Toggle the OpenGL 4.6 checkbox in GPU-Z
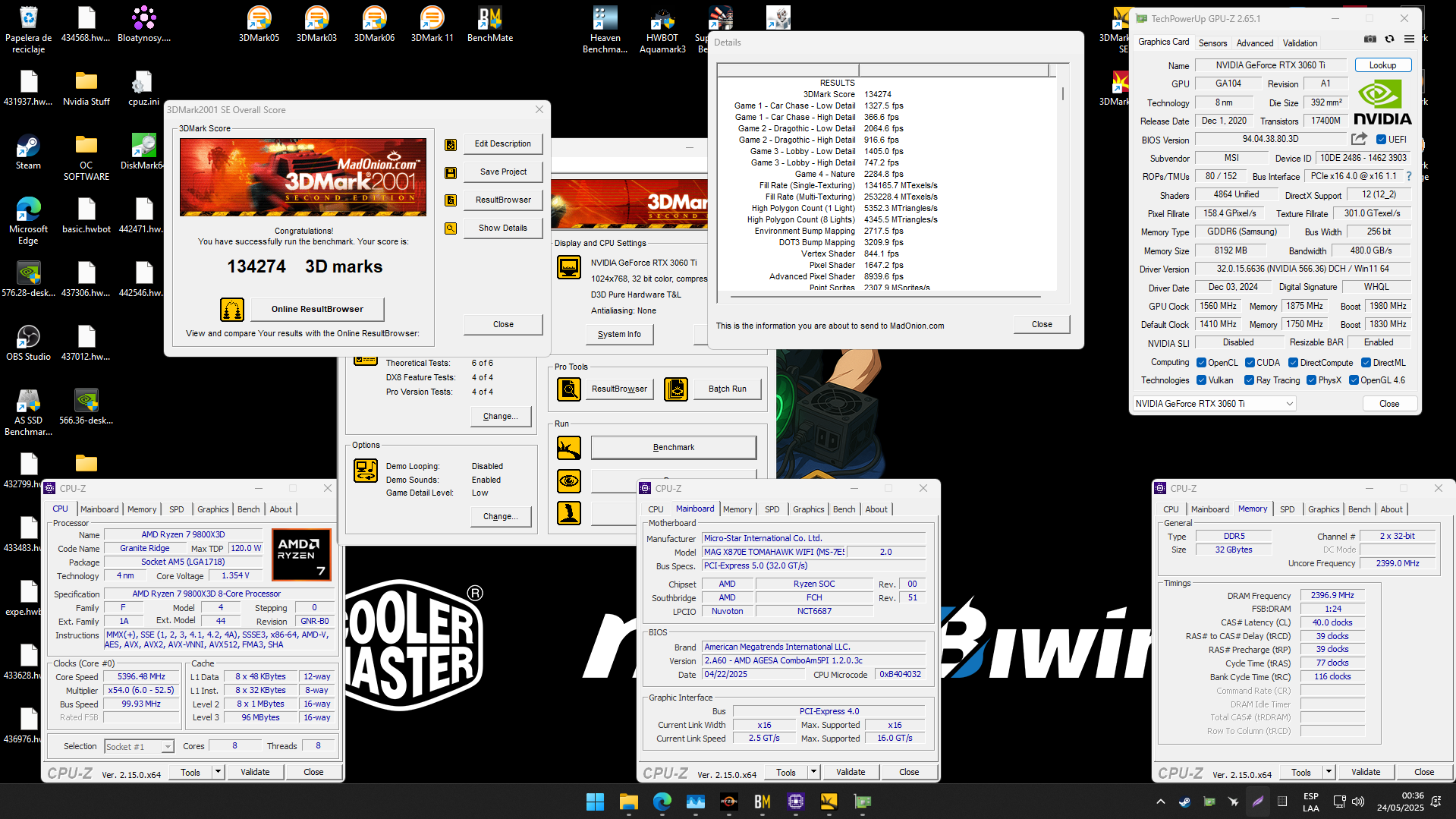The image size is (1456, 819). pyautogui.click(x=1354, y=380)
